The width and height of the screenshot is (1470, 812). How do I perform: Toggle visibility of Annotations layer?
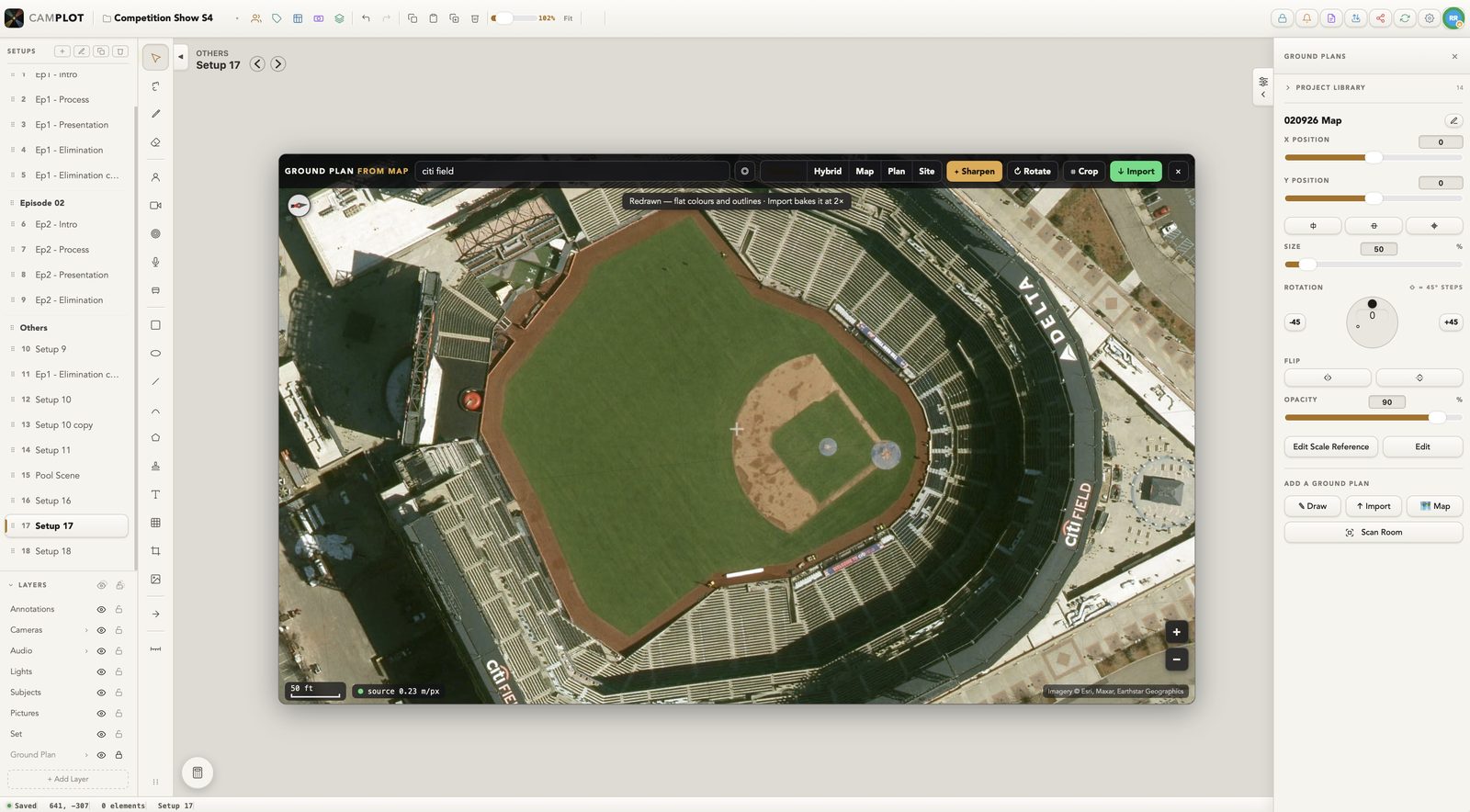[x=101, y=610]
